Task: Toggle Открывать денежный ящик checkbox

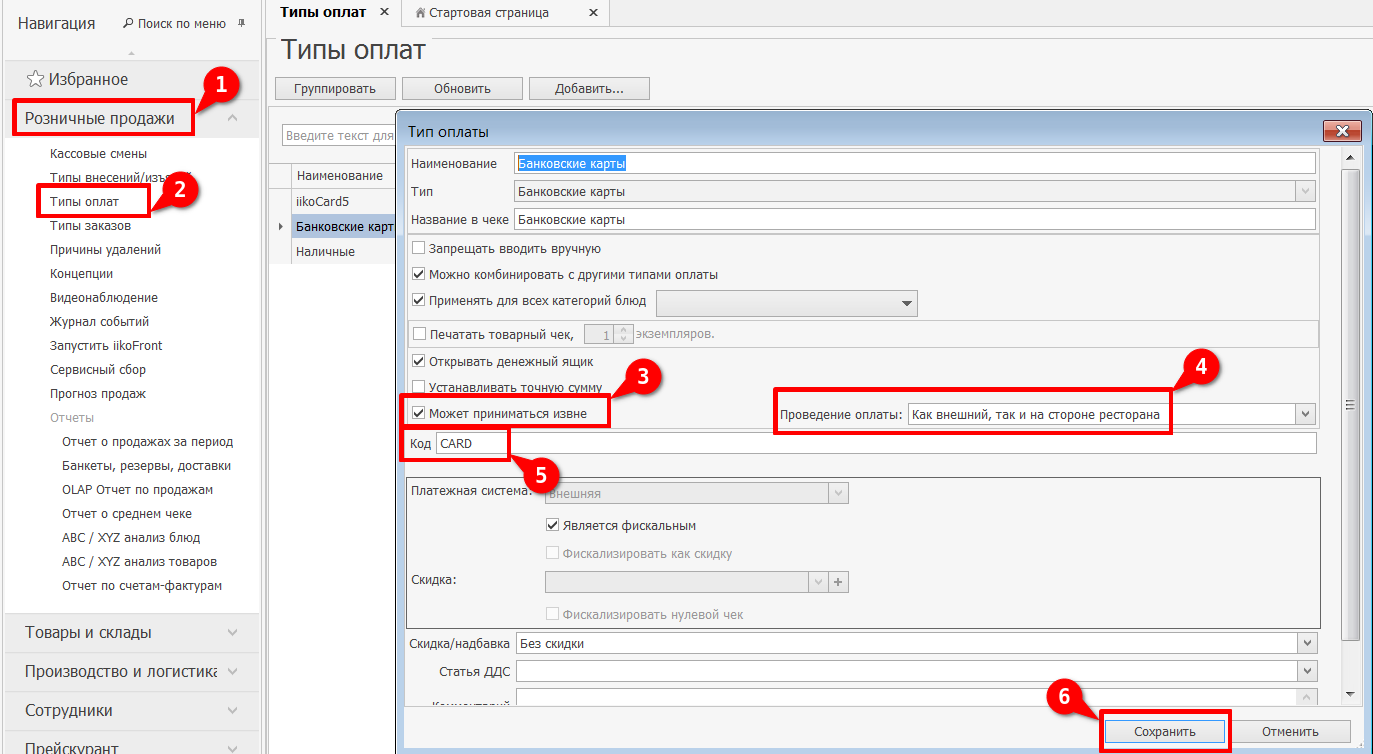Action: point(419,361)
